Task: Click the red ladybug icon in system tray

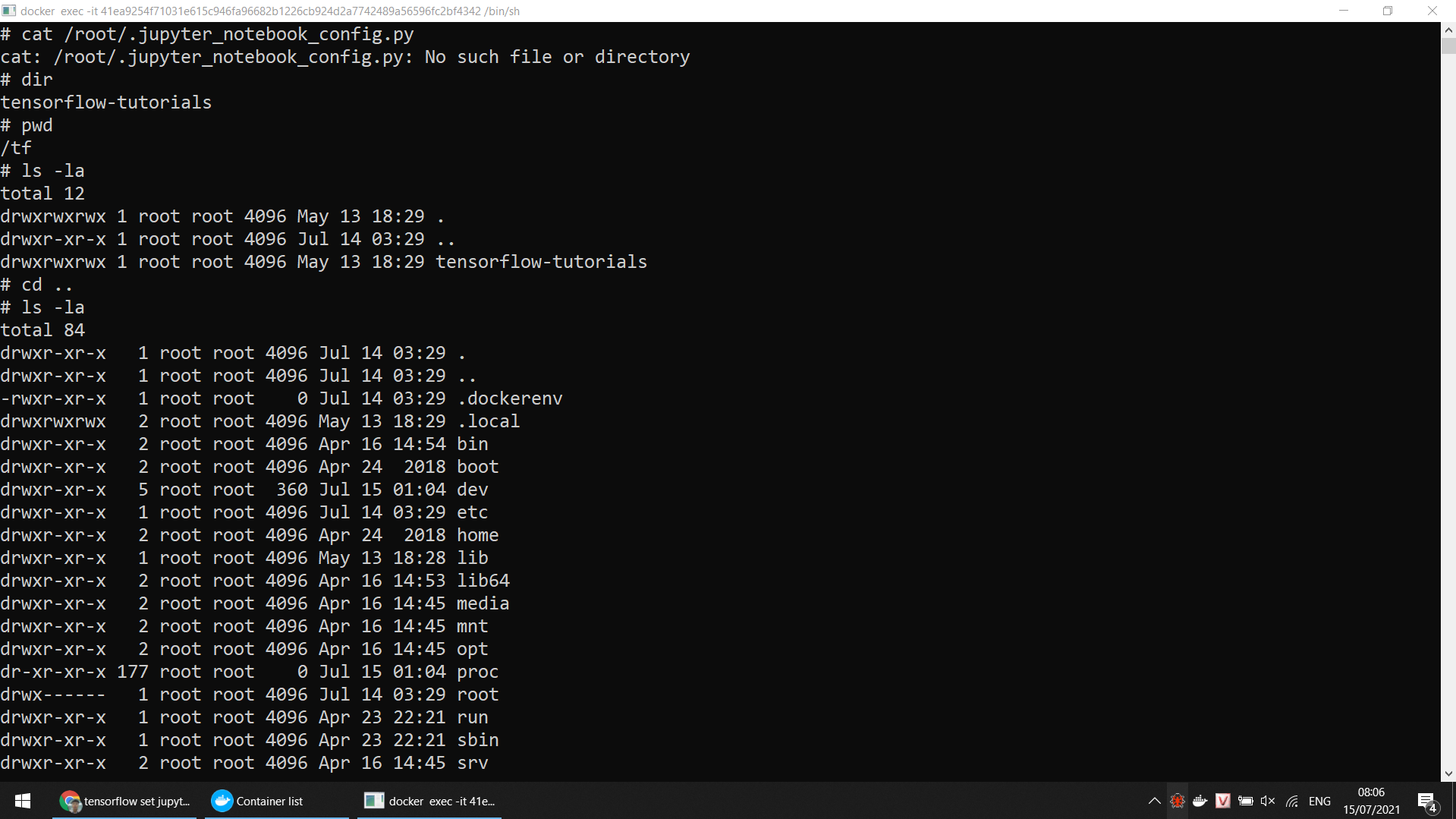Action: 1177,801
